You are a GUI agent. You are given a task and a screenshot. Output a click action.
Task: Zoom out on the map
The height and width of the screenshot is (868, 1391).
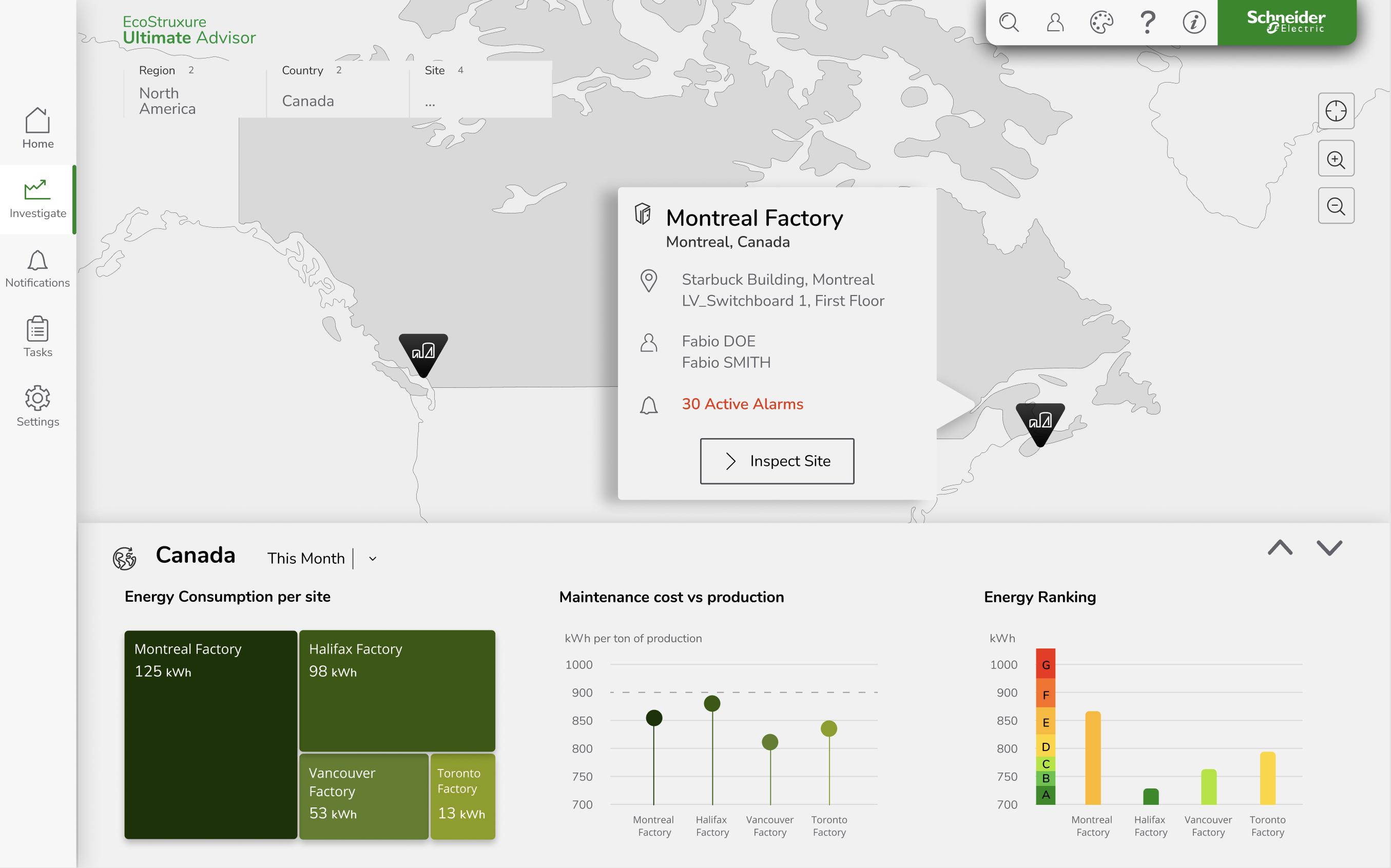1336,206
